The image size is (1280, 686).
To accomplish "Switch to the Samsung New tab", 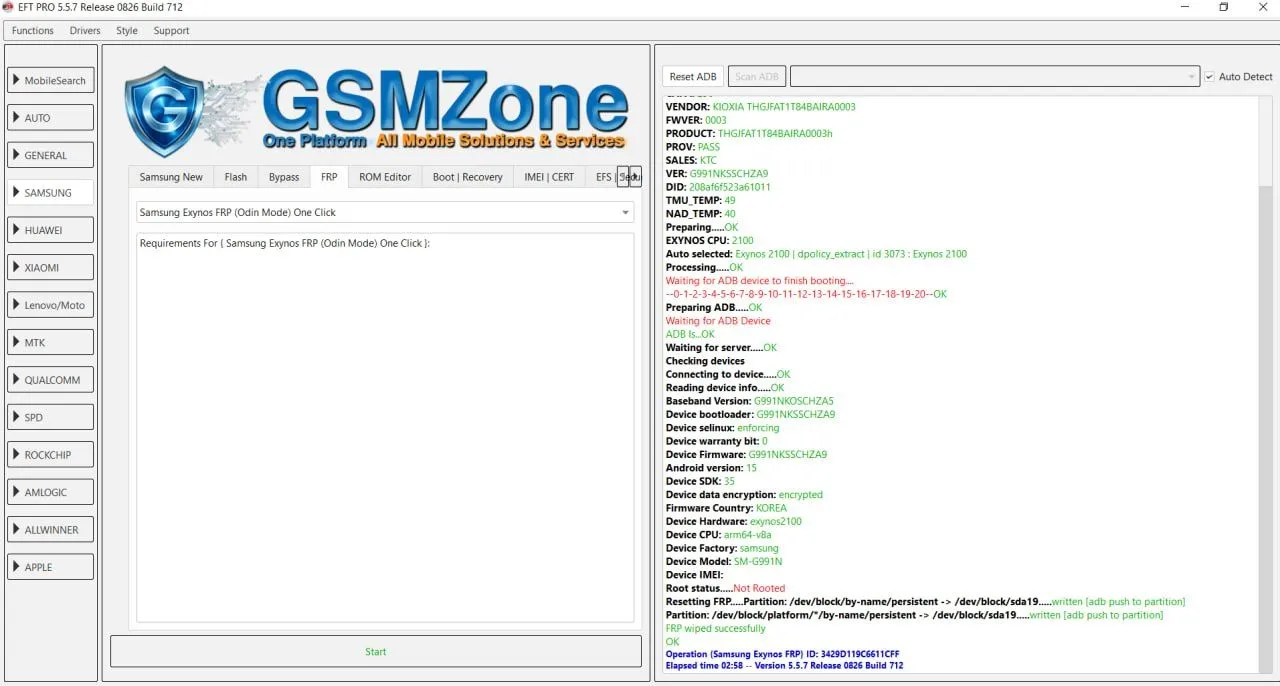I will (x=171, y=177).
